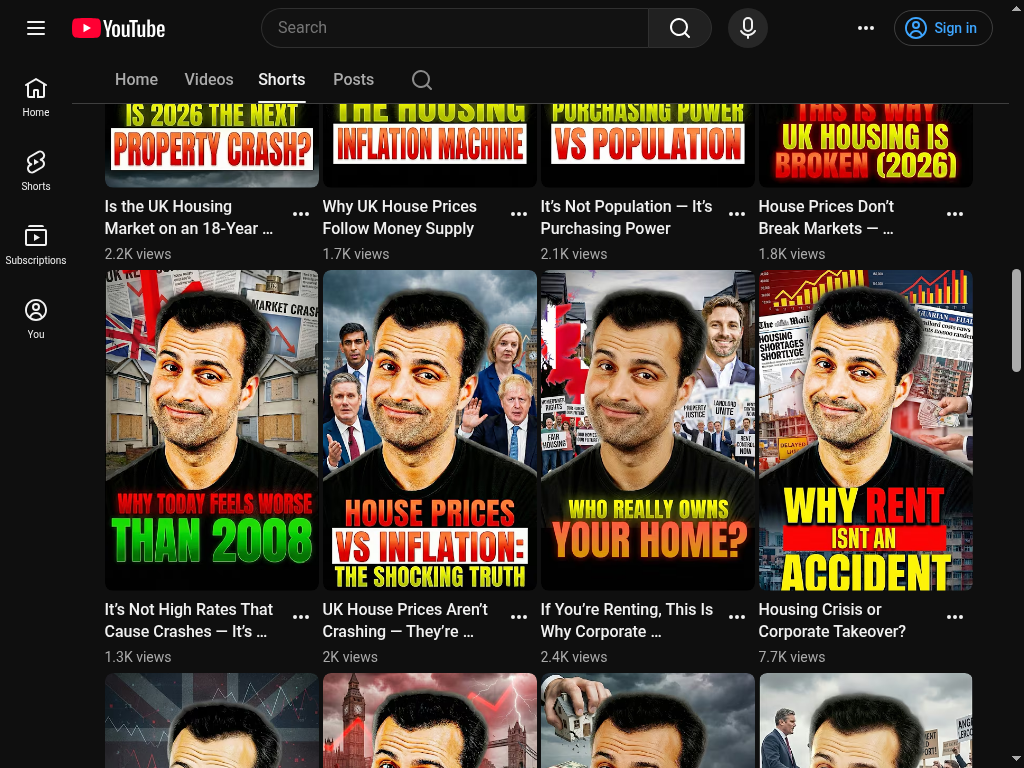The width and height of the screenshot is (1024, 768).
Task: Open the Union Jack chart thumbnail in bottom row
Action: [x=212, y=720]
